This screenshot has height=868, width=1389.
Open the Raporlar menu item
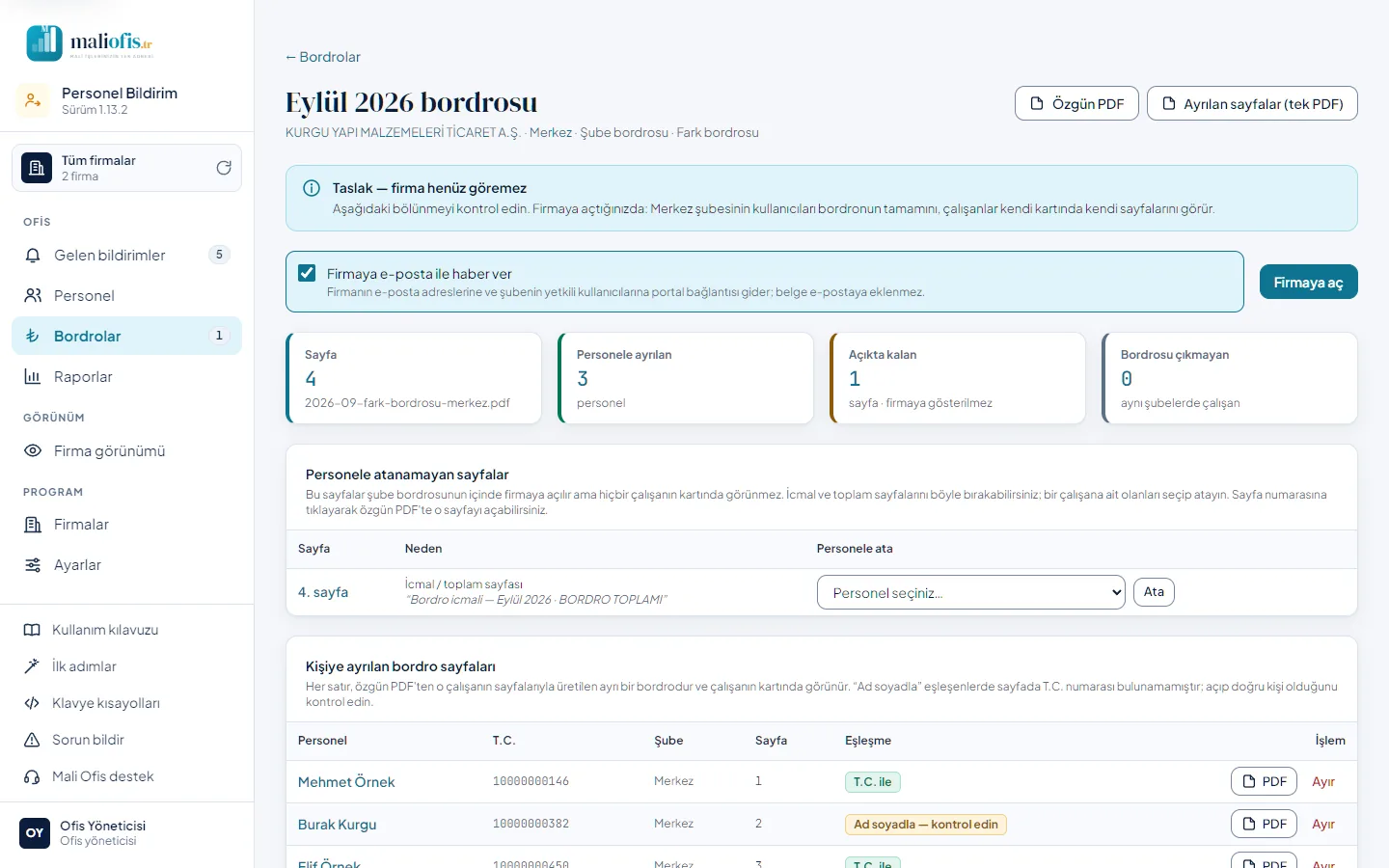point(126,377)
